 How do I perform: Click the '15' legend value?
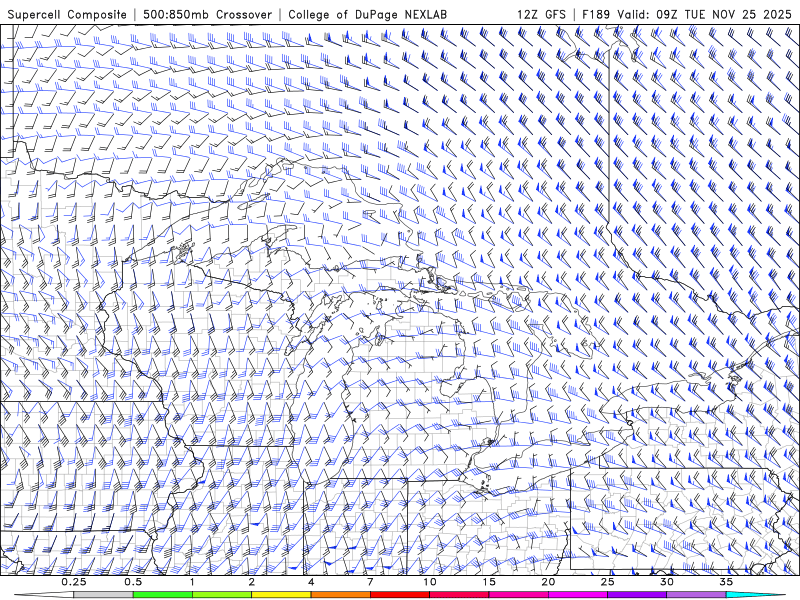tap(489, 582)
